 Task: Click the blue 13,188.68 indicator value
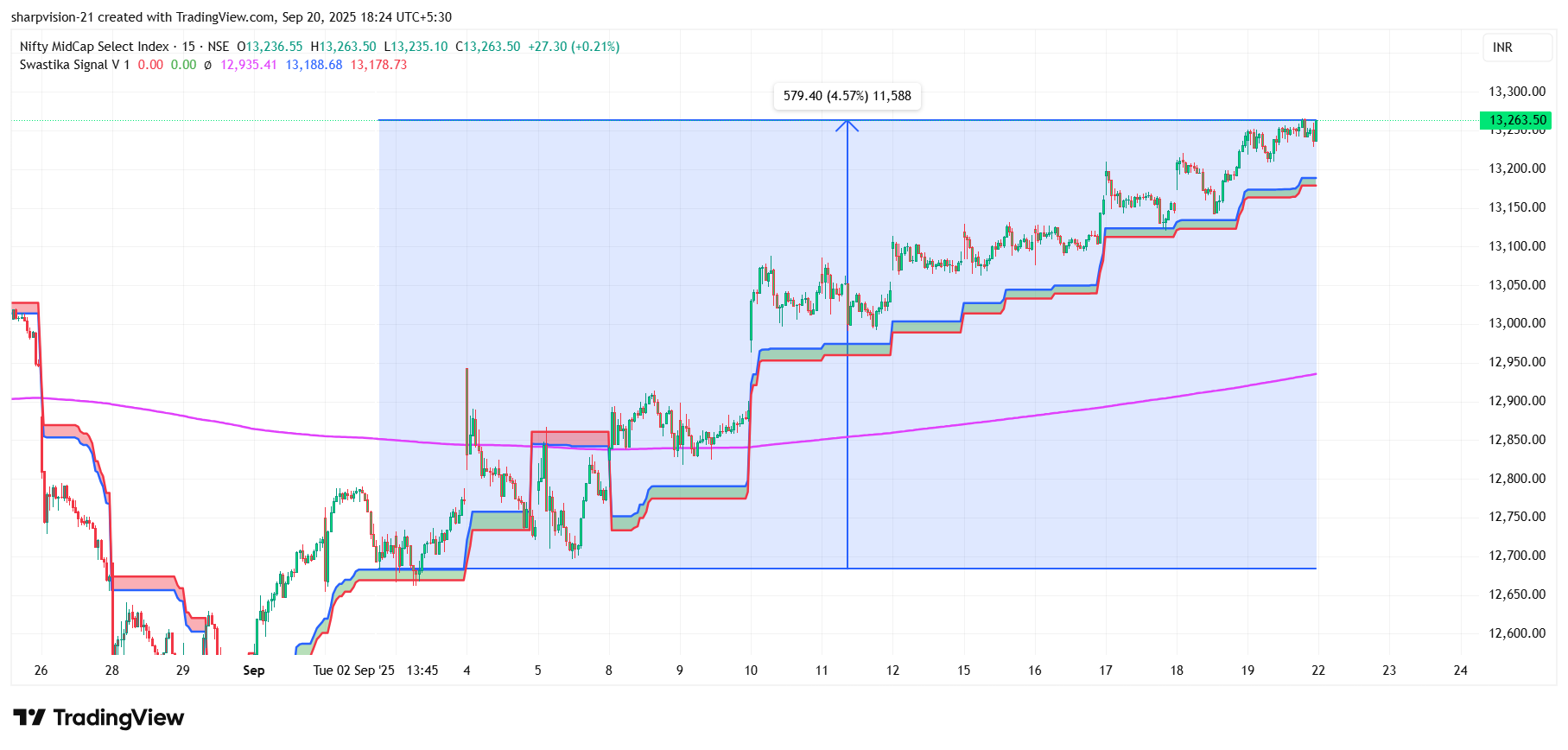tap(314, 65)
